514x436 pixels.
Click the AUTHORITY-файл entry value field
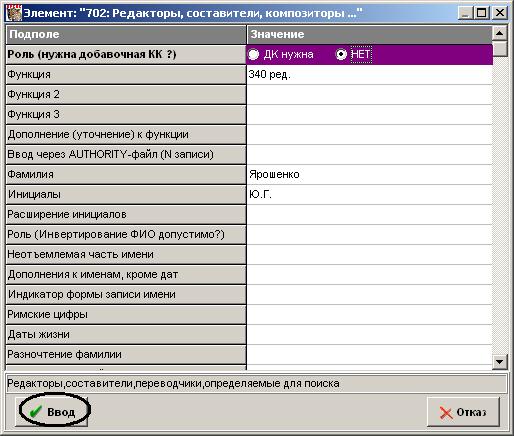tap(369, 154)
